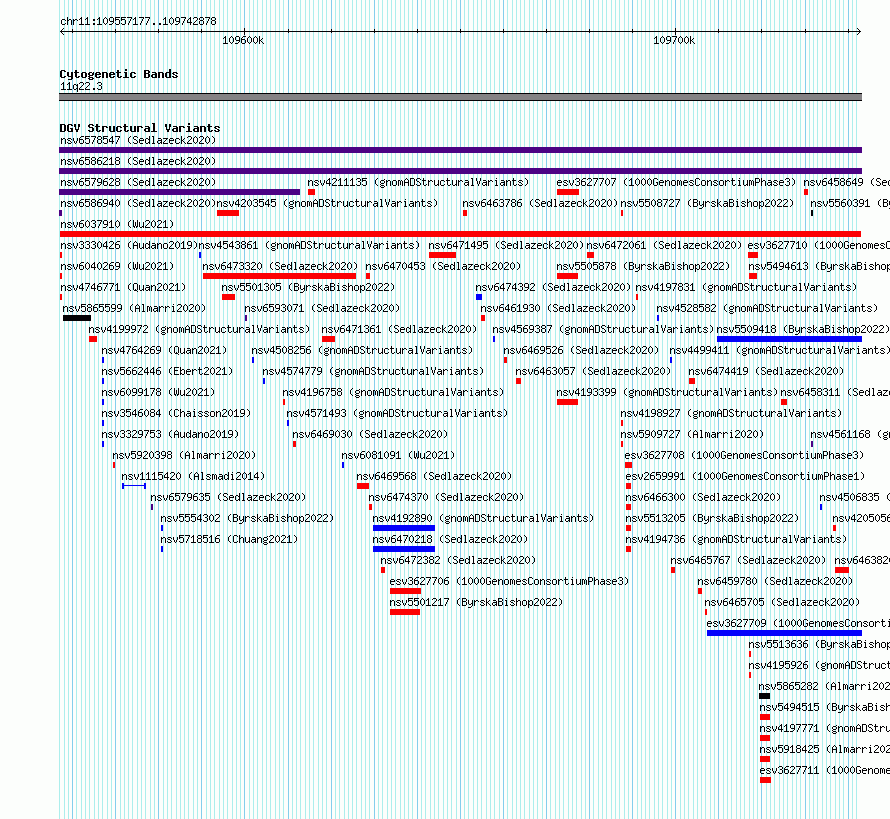Open variant nsv6578547 (Sedlazeck2020) label
Screen dimensions: 890x819
click(138, 140)
